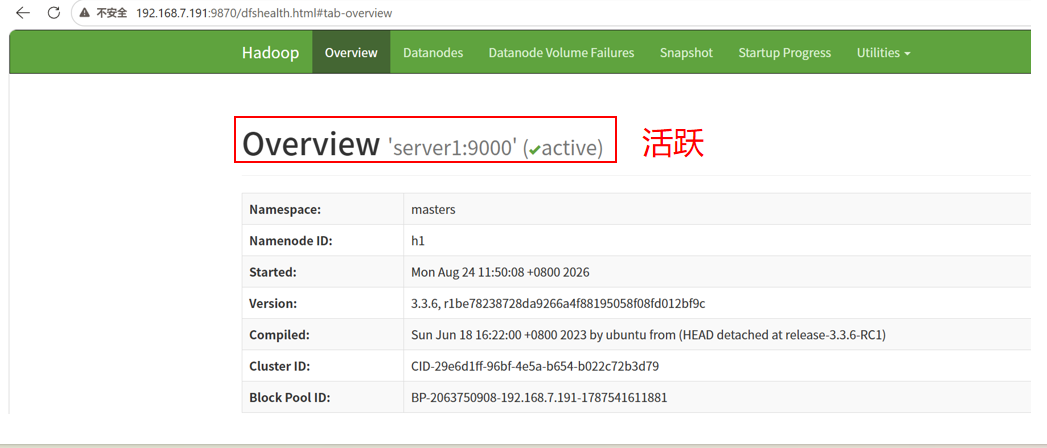Click the Started timestamp value

[500, 272]
